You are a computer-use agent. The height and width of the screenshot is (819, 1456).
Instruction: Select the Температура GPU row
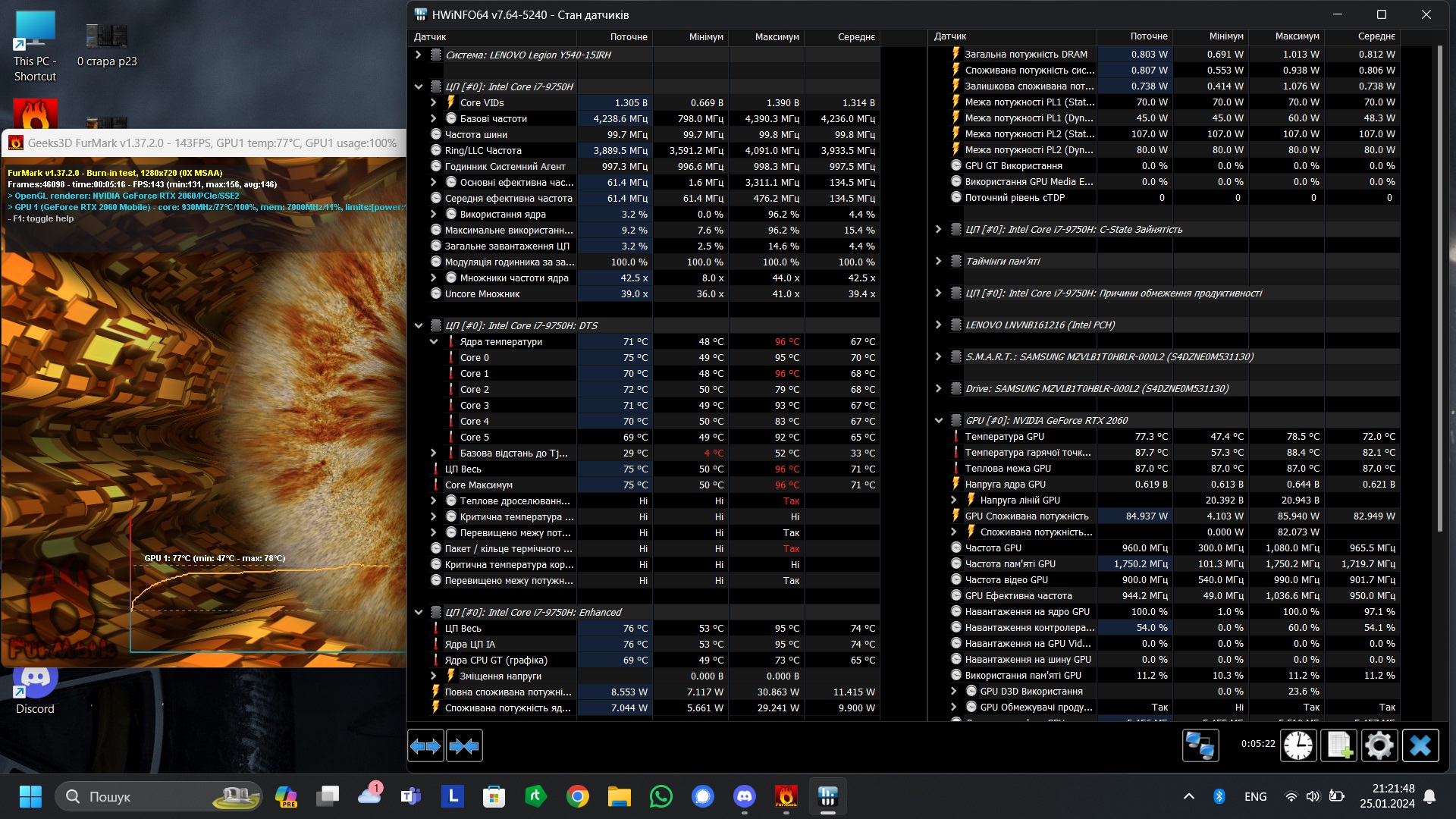[1165, 436]
